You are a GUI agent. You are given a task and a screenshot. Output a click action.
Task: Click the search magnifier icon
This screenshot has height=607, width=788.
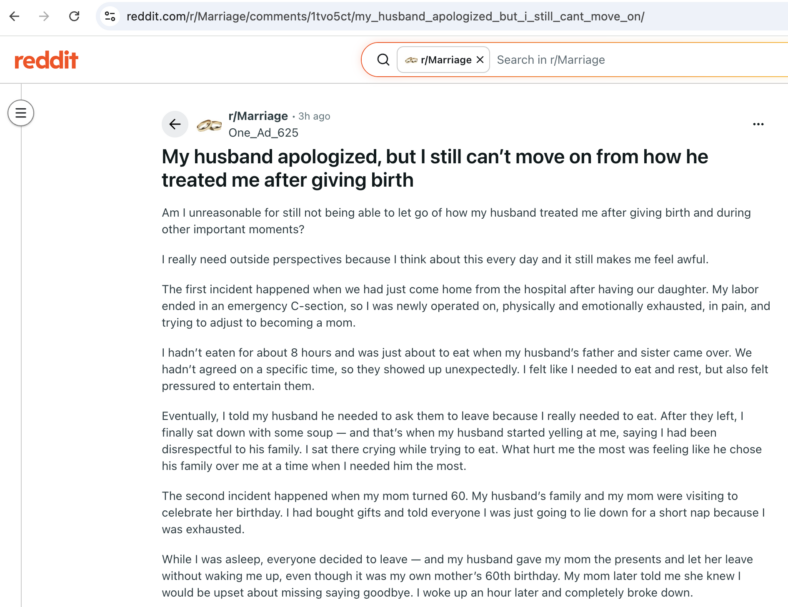tap(383, 60)
